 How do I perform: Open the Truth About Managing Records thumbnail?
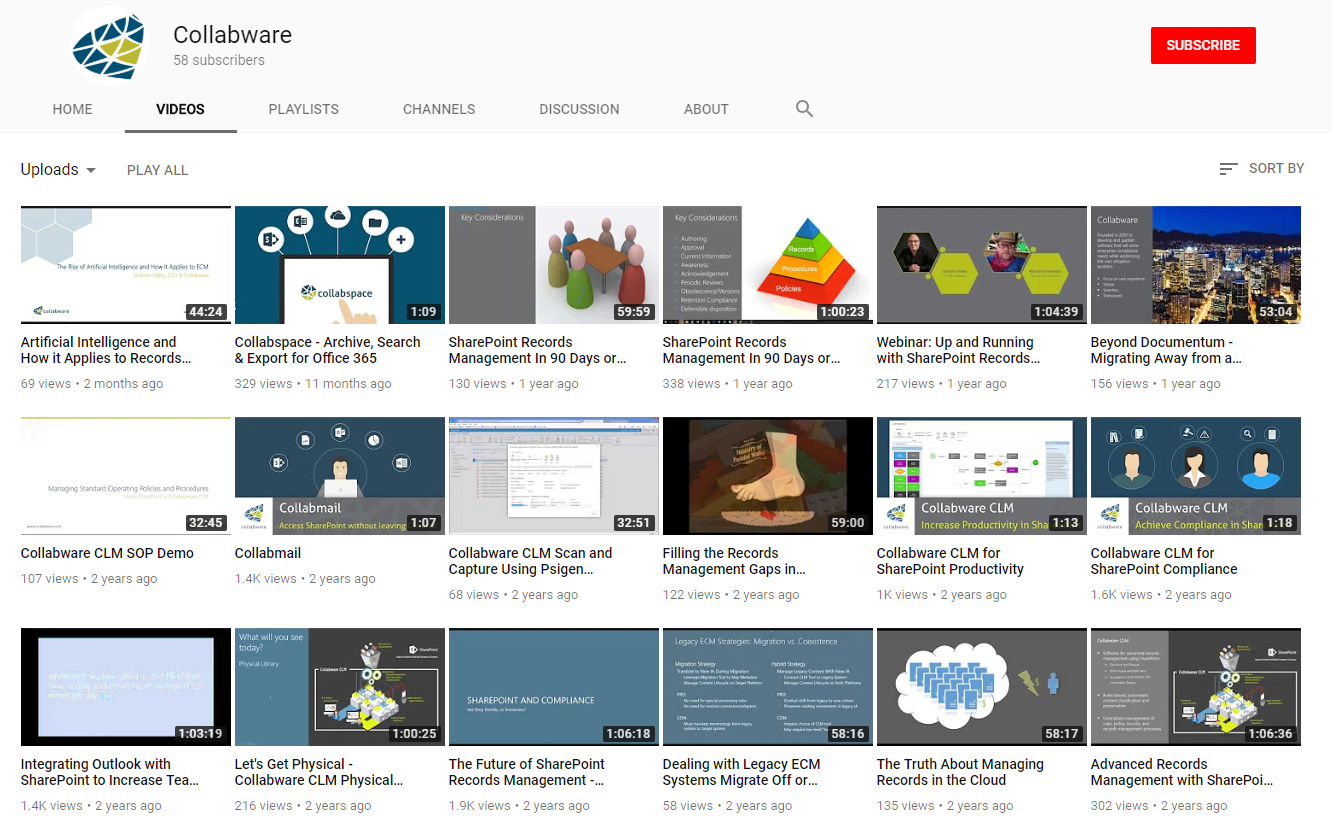tap(982, 687)
